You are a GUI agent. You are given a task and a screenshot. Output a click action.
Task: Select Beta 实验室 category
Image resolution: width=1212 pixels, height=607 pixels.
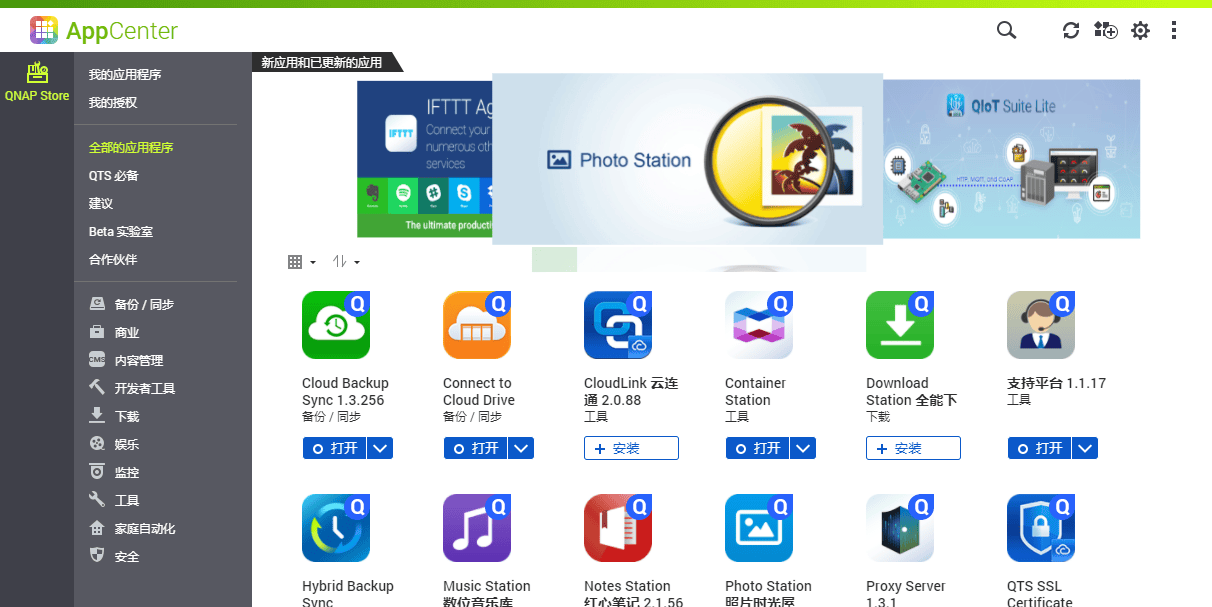pyautogui.click(x=120, y=231)
